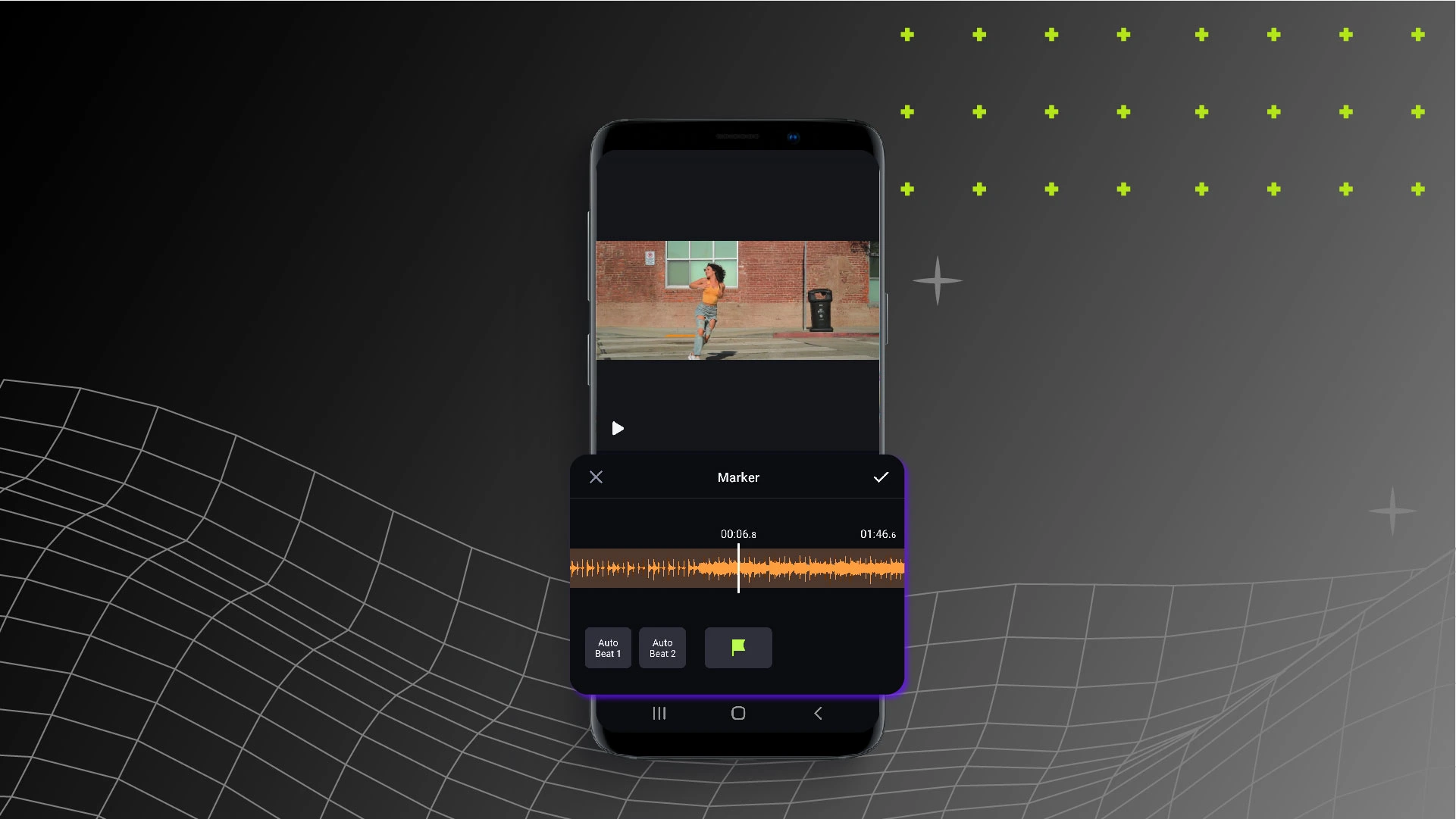Click the green flag marker icon

pos(738,647)
